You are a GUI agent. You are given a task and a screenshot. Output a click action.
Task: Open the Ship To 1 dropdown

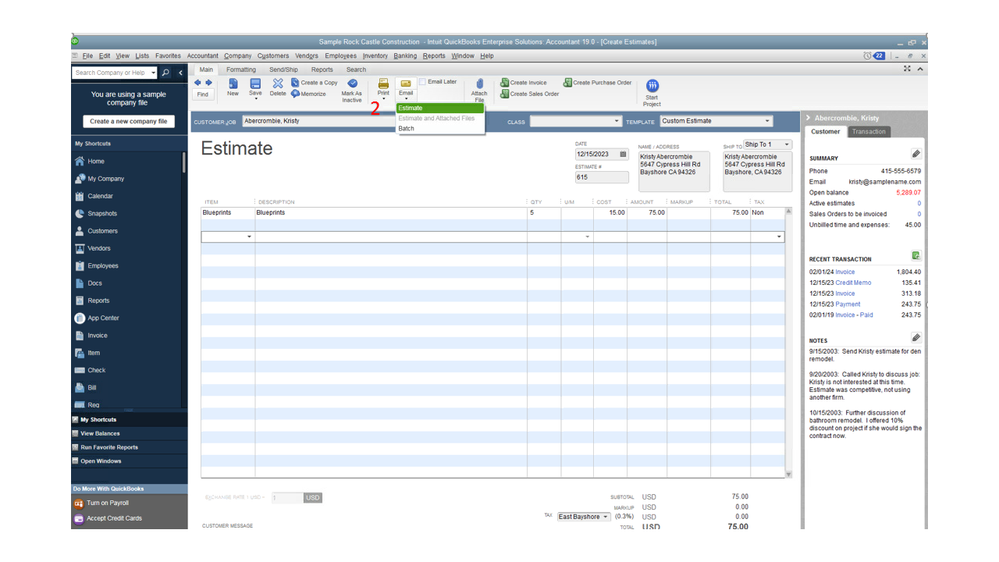pos(767,145)
